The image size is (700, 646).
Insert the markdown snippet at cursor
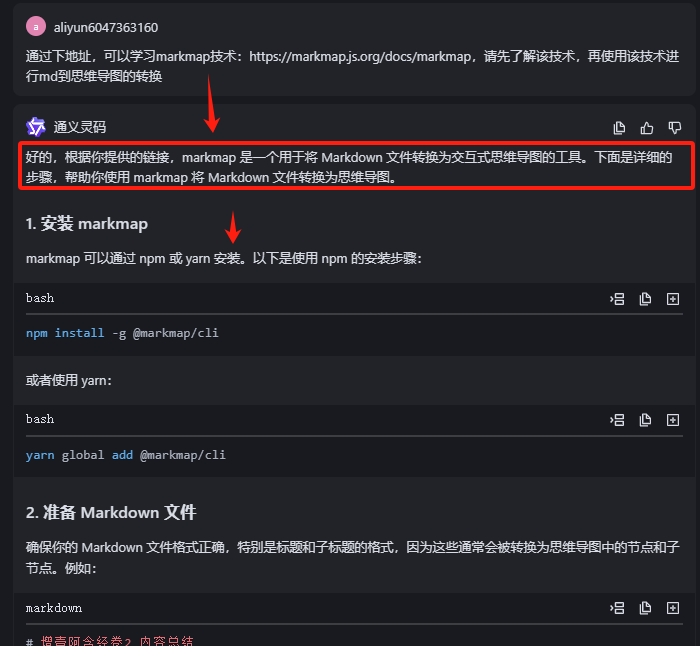[x=617, y=608]
